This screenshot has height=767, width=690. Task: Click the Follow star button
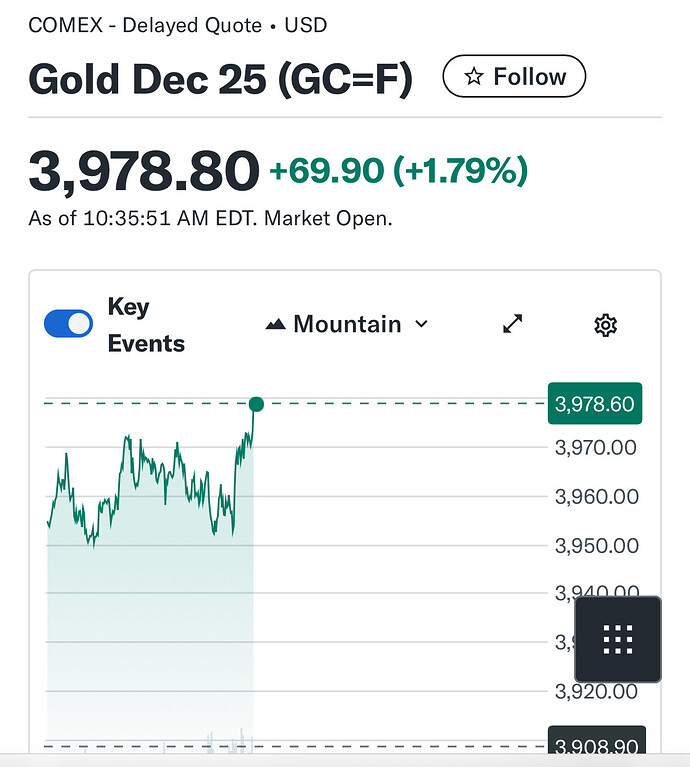(x=514, y=77)
